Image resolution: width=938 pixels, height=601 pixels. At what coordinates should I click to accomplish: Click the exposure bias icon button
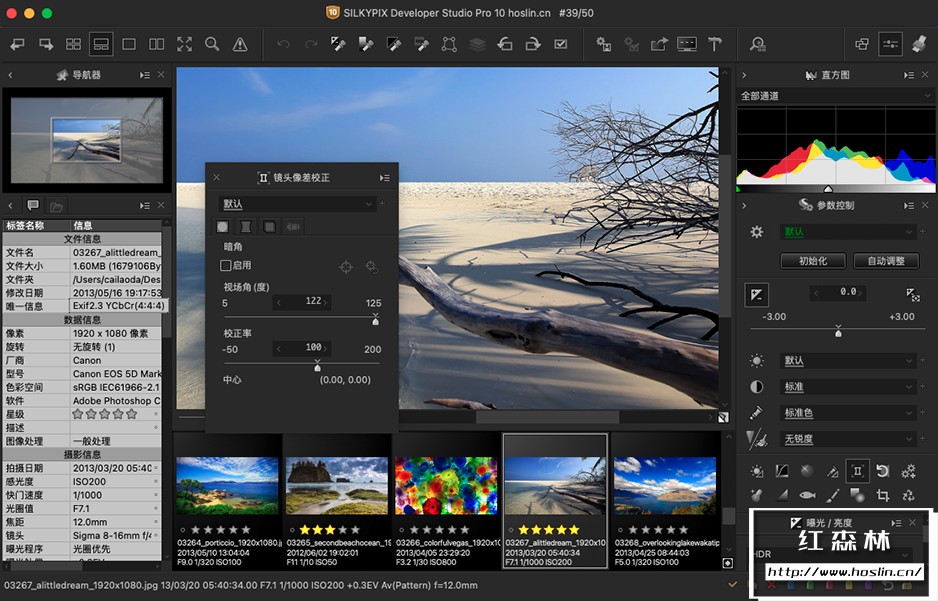[757, 293]
